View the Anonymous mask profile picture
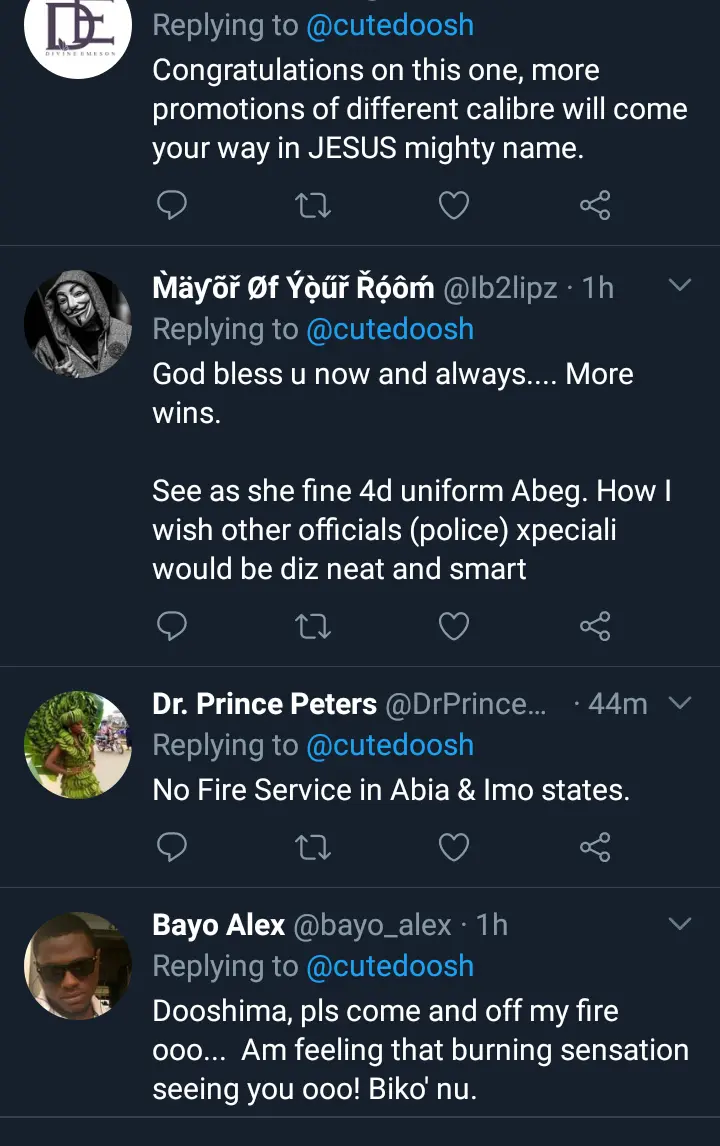Image resolution: width=720 pixels, height=1146 pixels. [77, 324]
